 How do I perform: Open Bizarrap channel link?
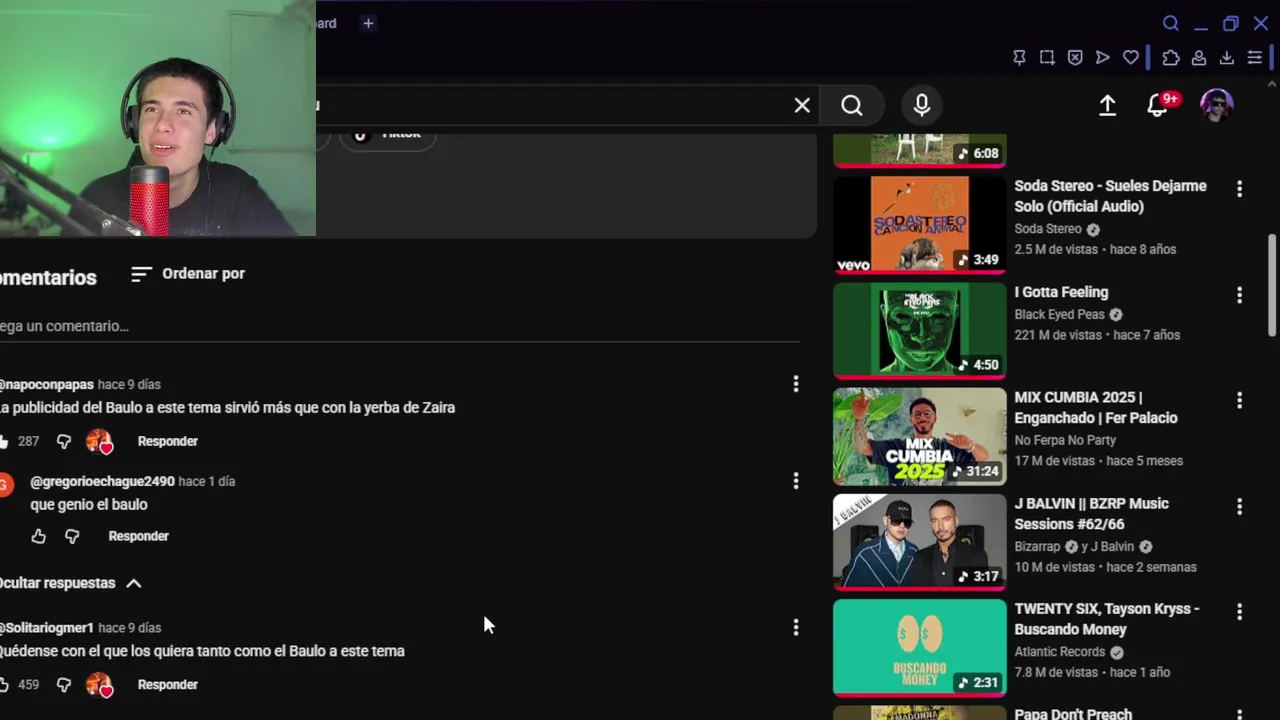click(1038, 547)
